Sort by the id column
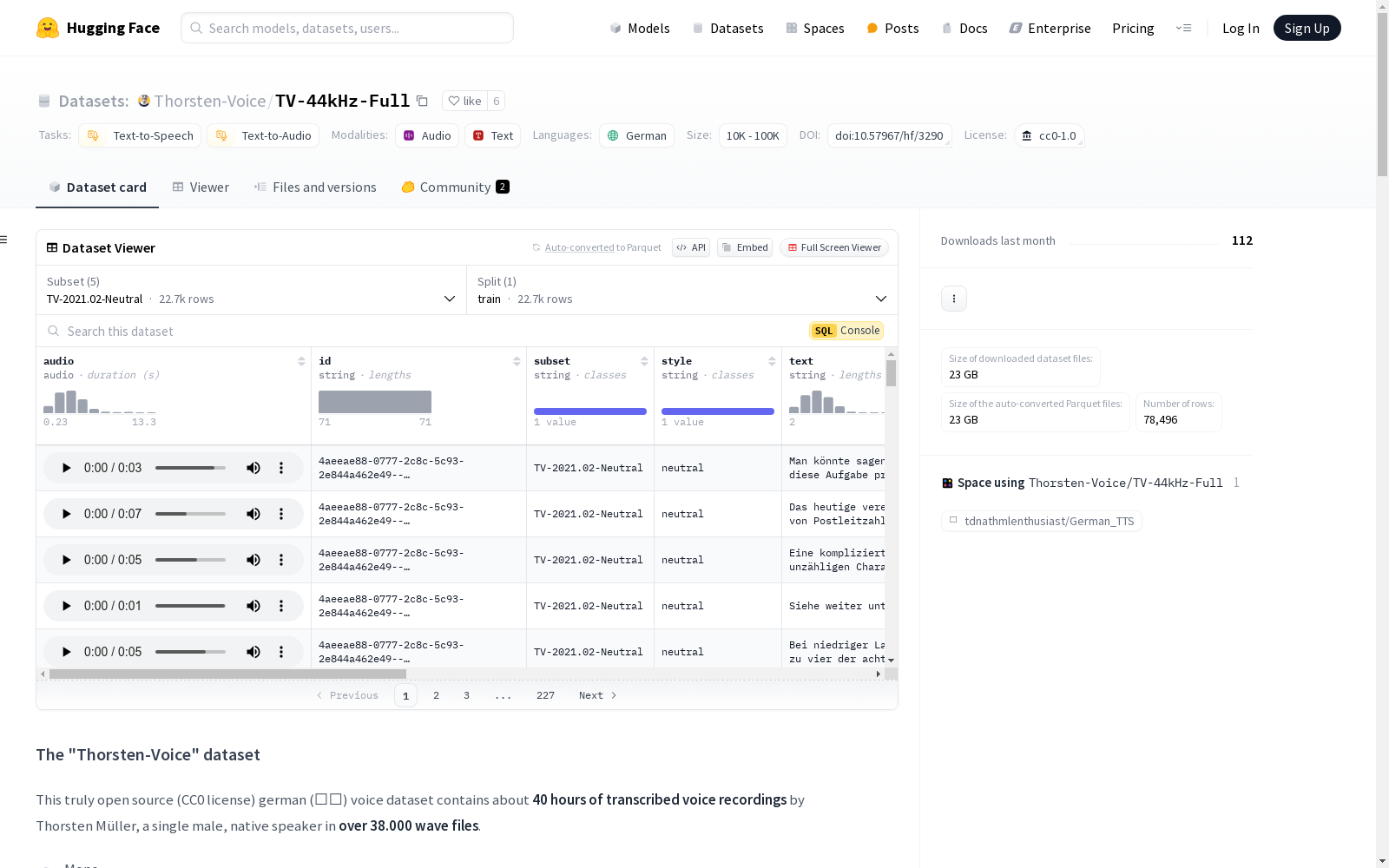Viewport: 1389px width, 868px height. tap(517, 361)
